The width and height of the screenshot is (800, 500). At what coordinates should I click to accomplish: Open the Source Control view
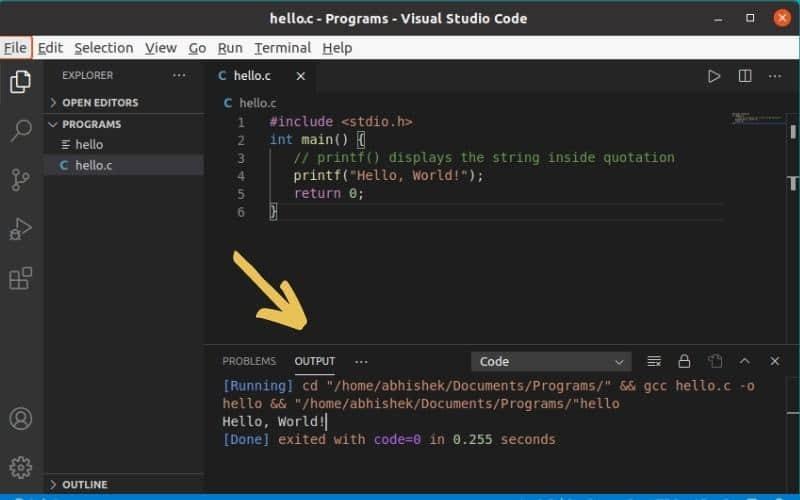coord(20,180)
